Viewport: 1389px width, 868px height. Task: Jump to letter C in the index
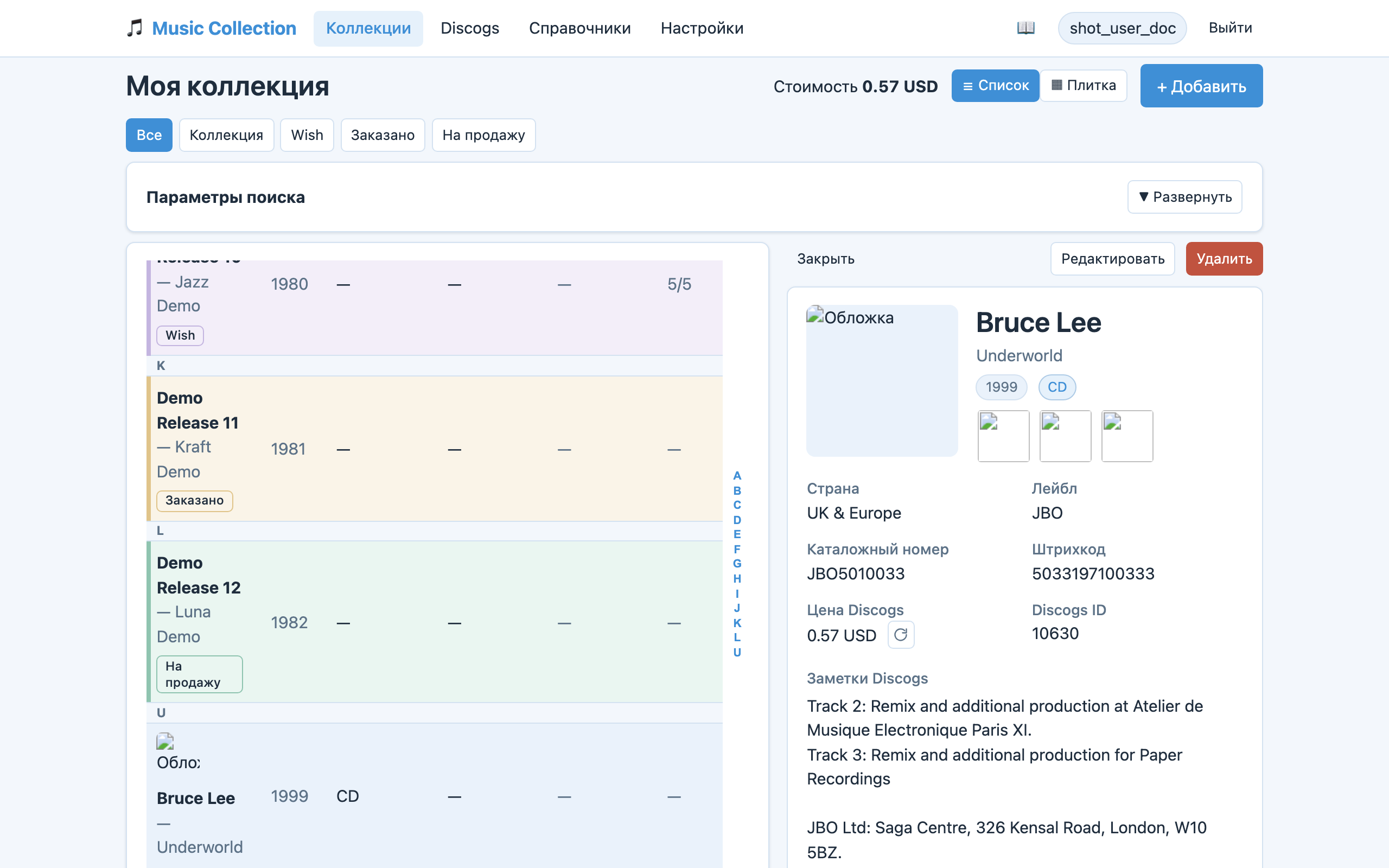(737, 505)
